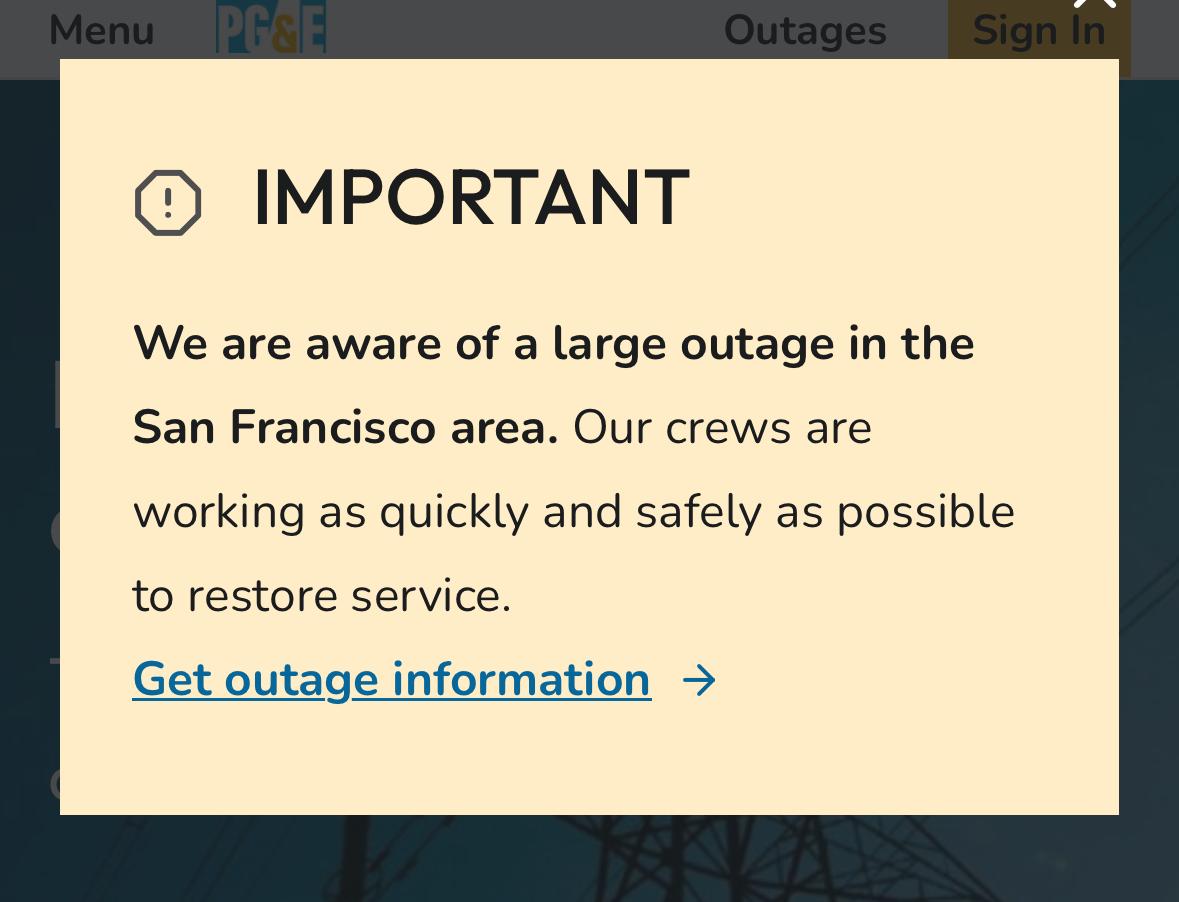Screen dimensions: 1179x902
Task: Click the octagon warning icon
Action: point(168,203)
